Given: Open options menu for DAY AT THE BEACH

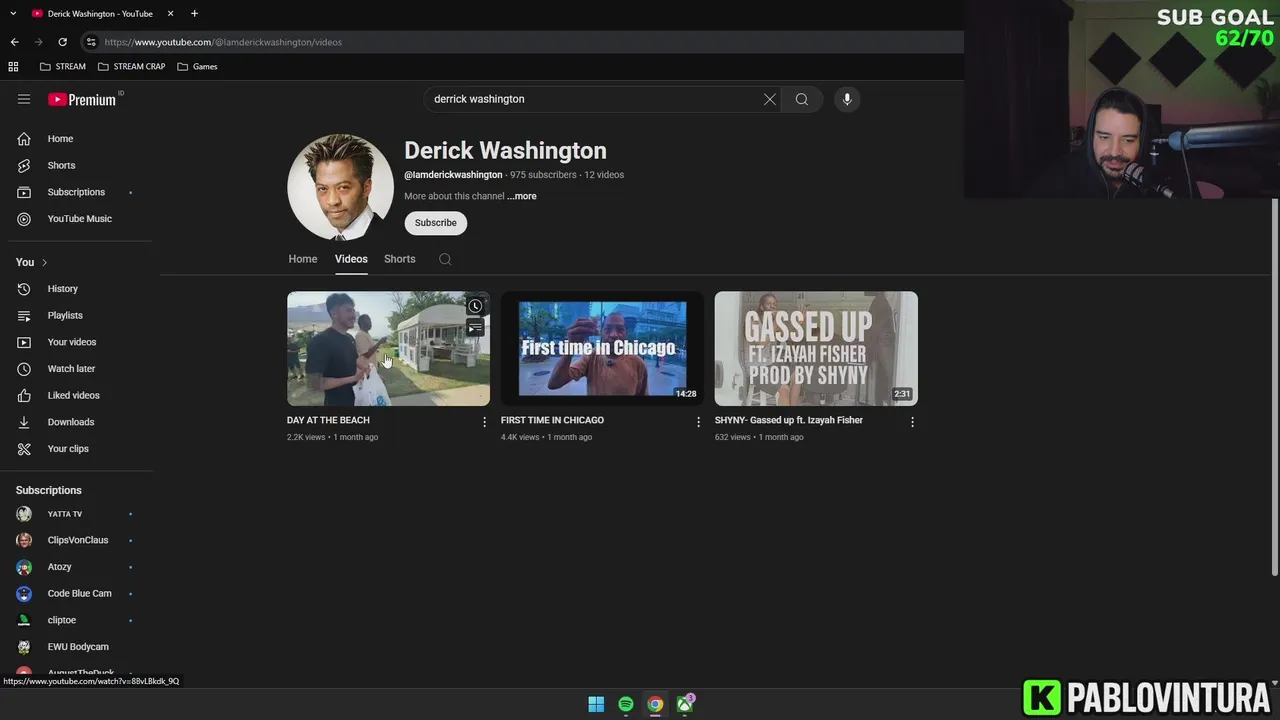Looking at the screenshot, I should [x=485, y=422].
